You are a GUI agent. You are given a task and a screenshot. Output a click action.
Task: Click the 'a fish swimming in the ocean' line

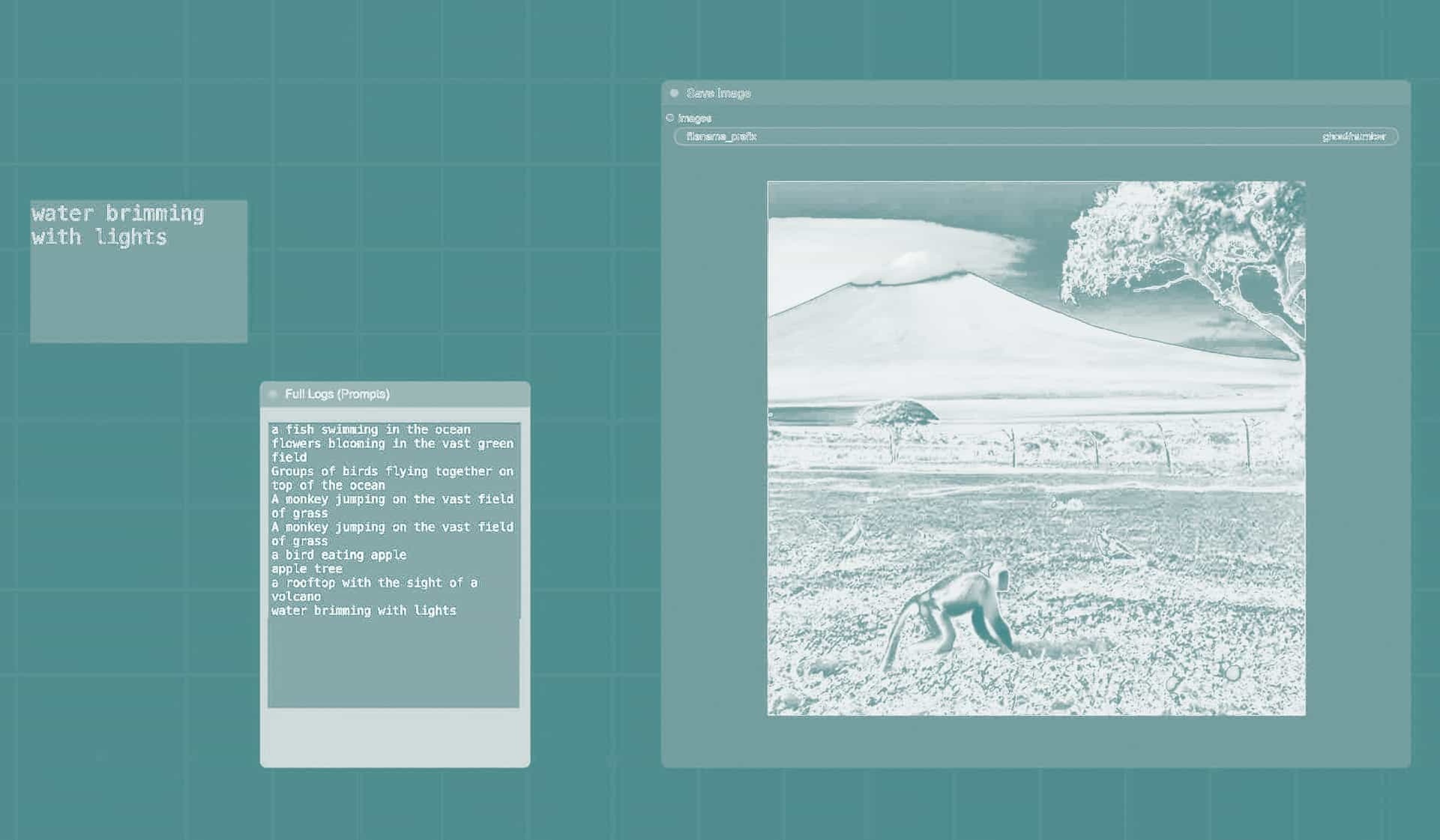pyautogui.click(x=370, y=429)
